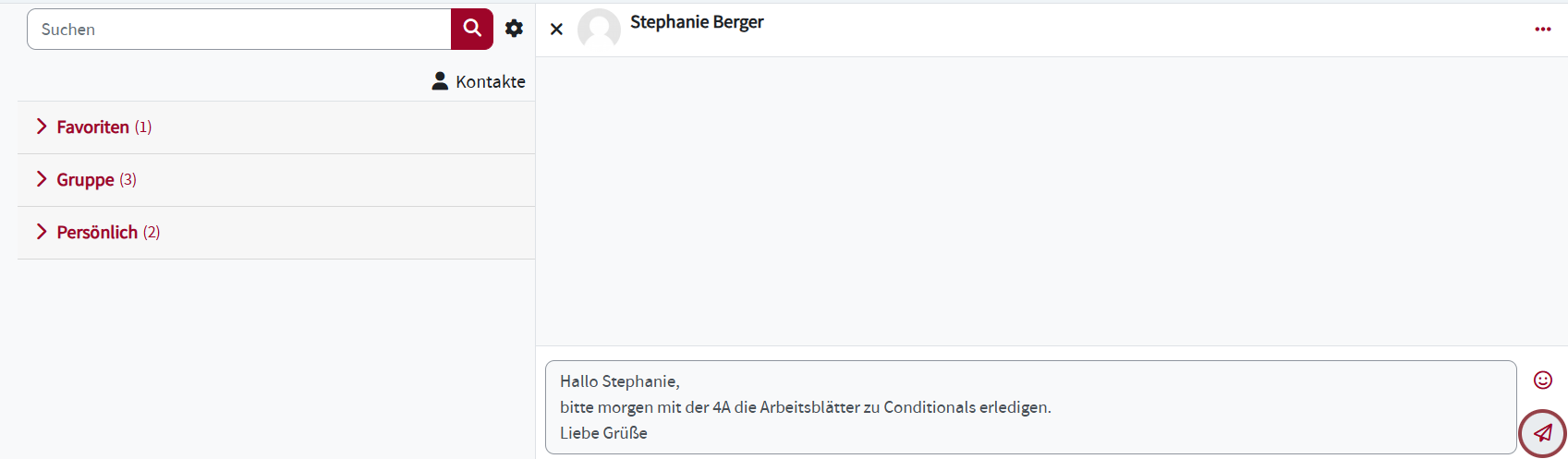Open messaging settings via gear icon

(x=514, y=29)
